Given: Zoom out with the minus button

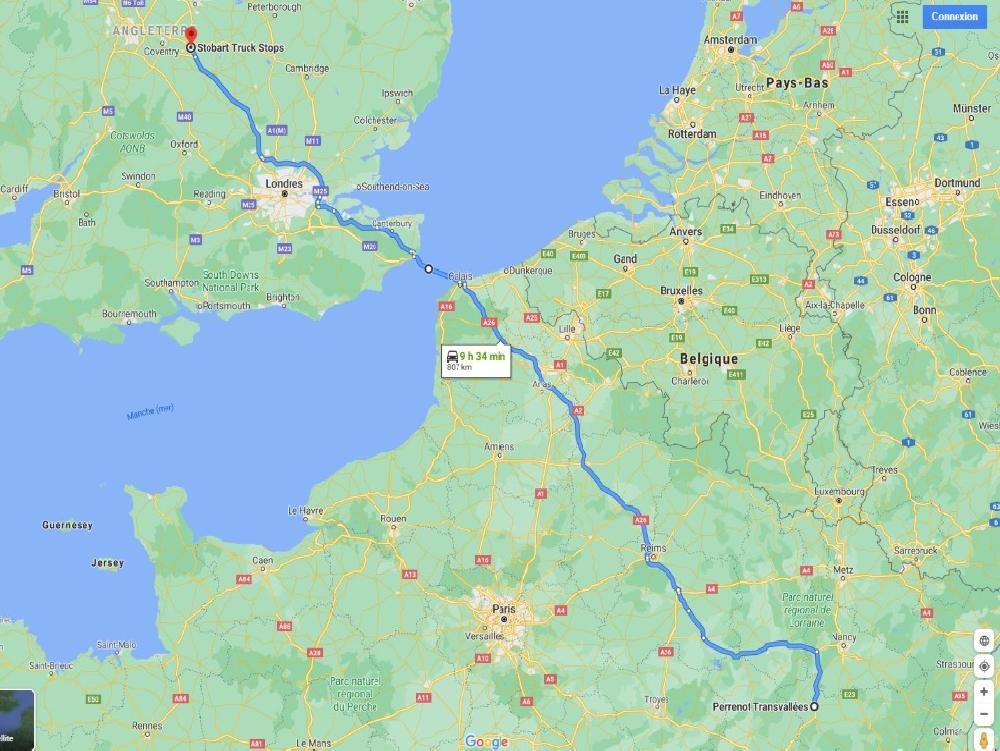Looking at the screenshot, I should pyautogui.click(x=984, y=713).
